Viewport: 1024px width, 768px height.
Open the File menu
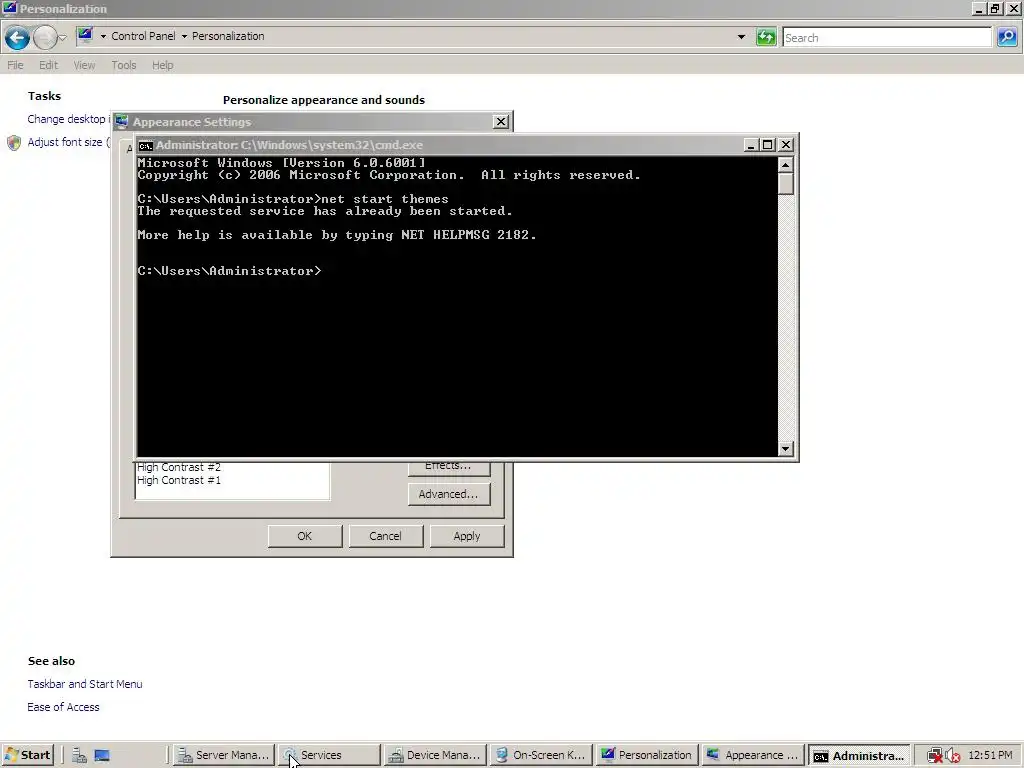pyautogui.click(x=15, y=65)
